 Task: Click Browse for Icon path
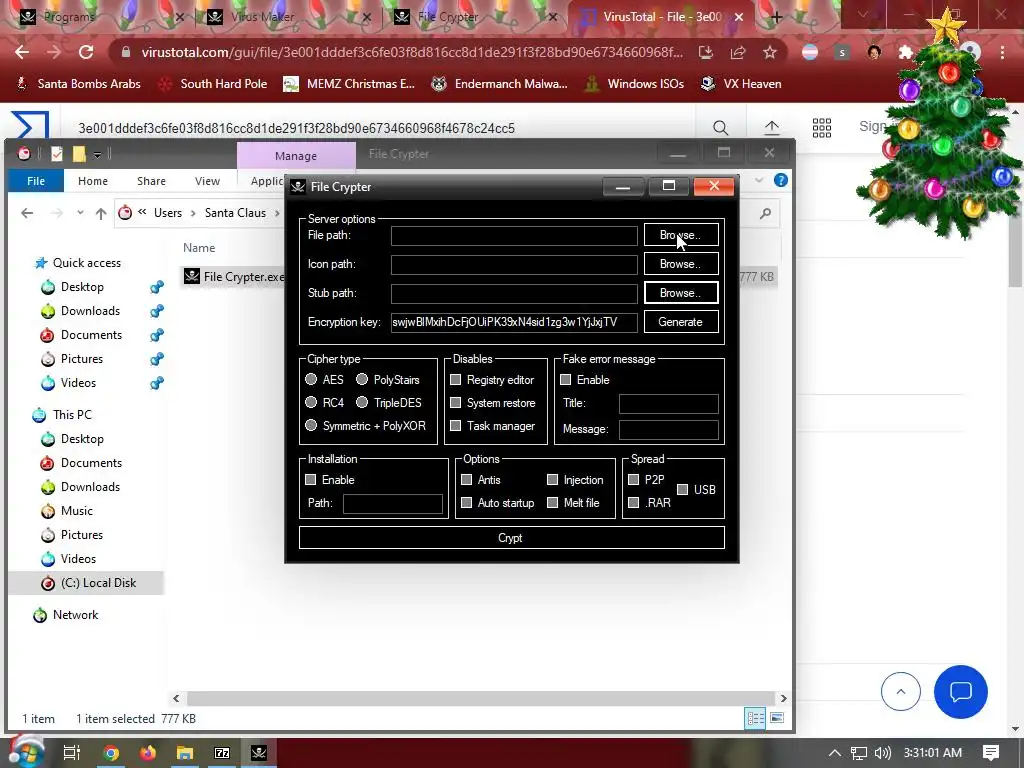[680, 264]
